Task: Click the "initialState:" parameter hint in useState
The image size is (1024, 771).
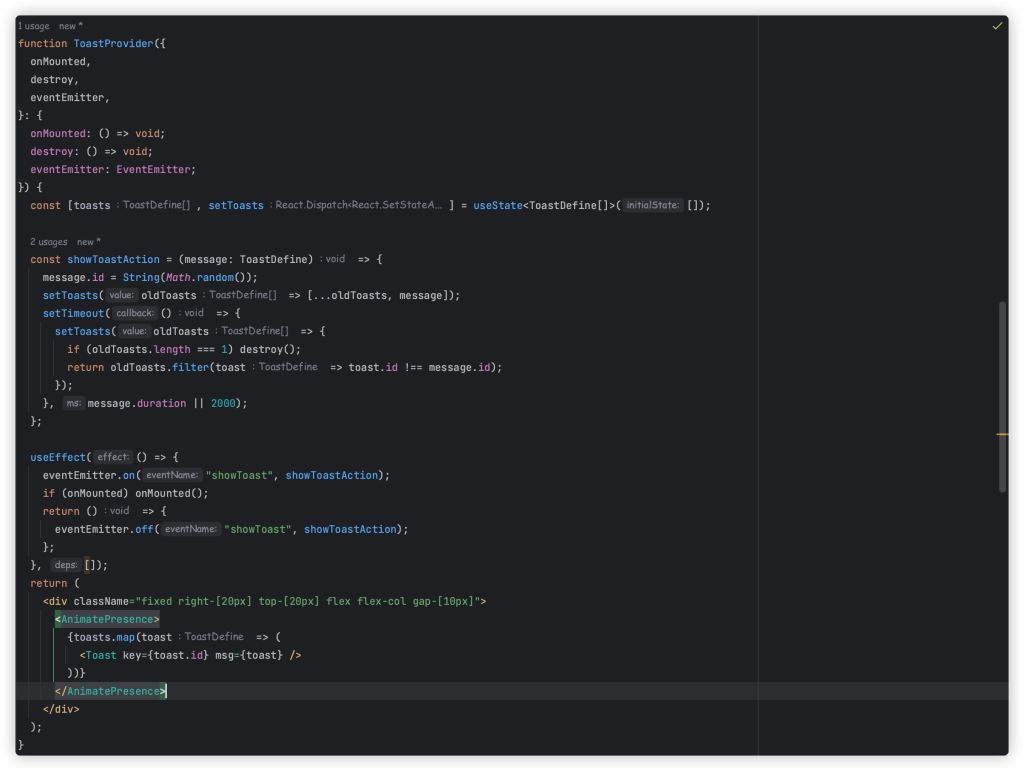Action: (653, 205)
